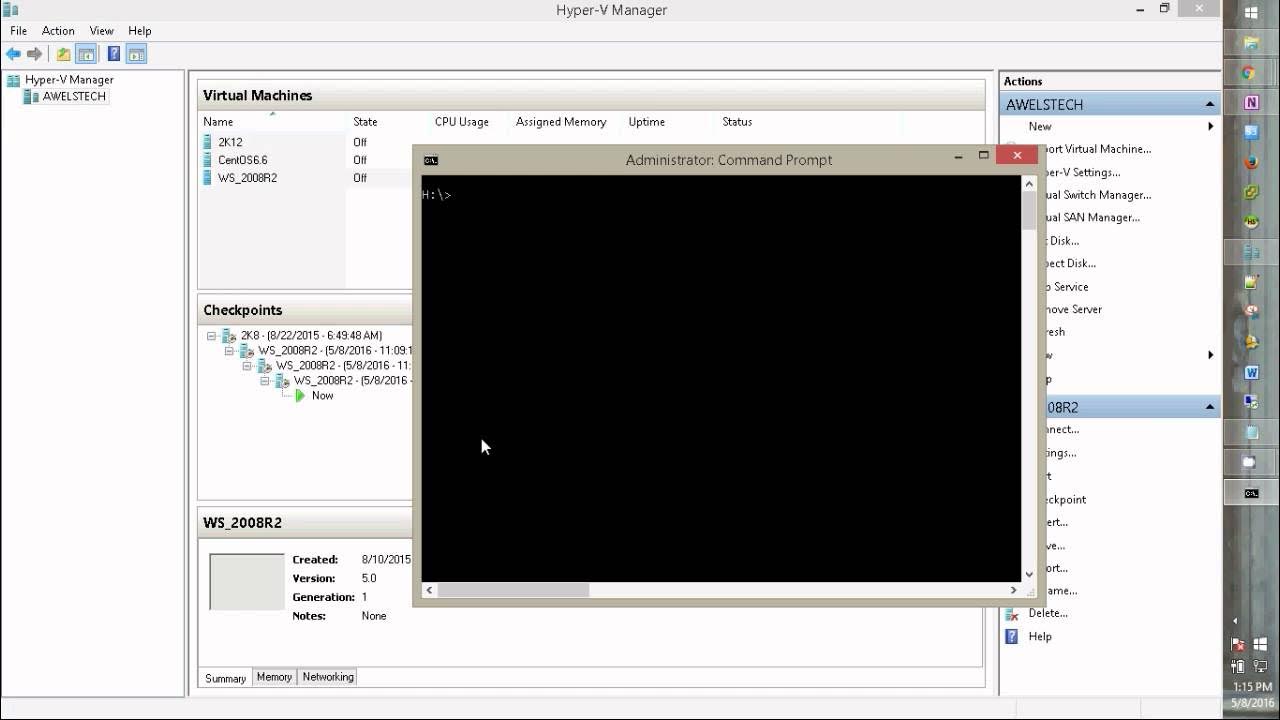
Task: Open the Action menu
Action: tap(58, 31)
